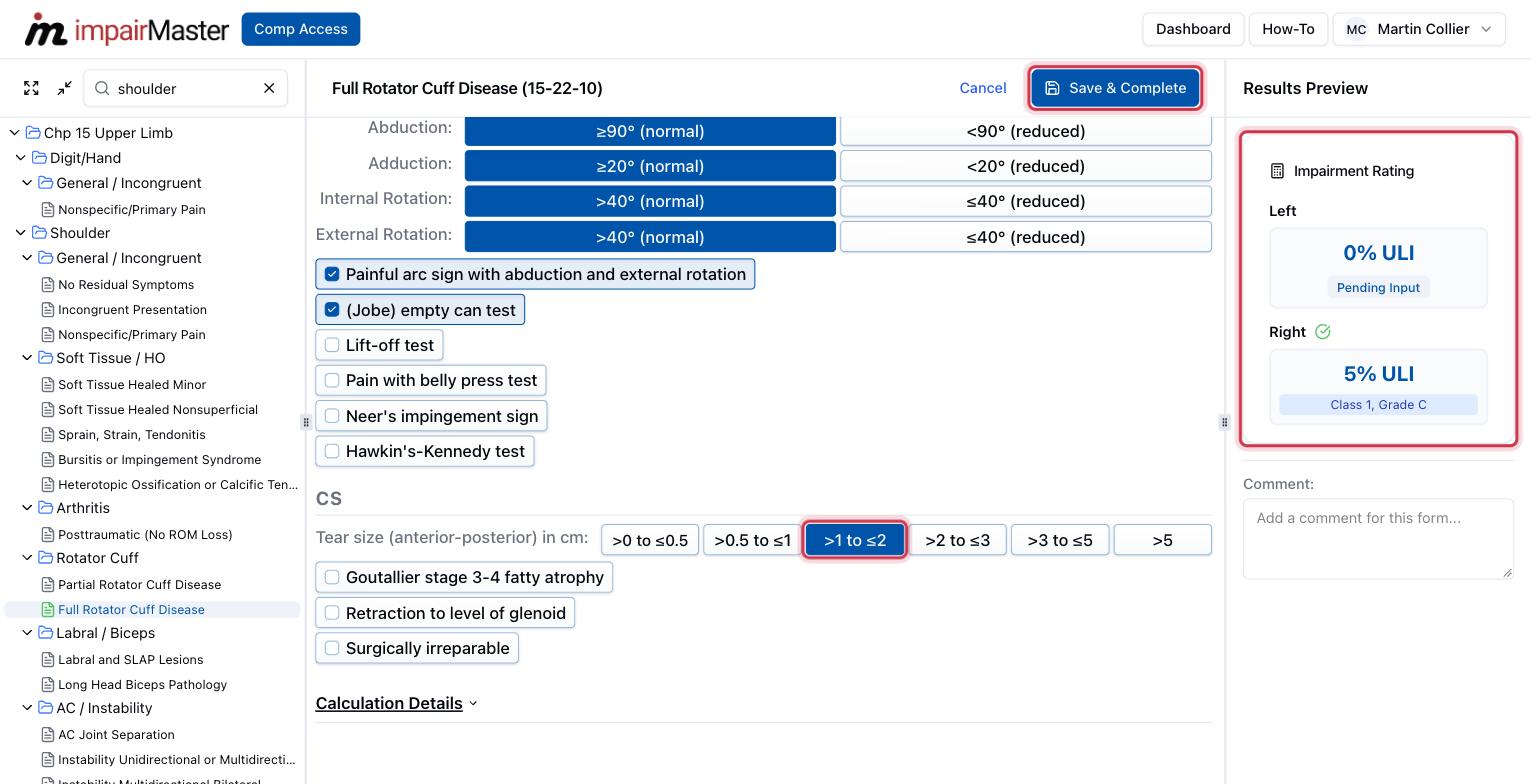Open the How-To page
Viewport: 1531px width, 784px height.
[x=1288, y=29]
